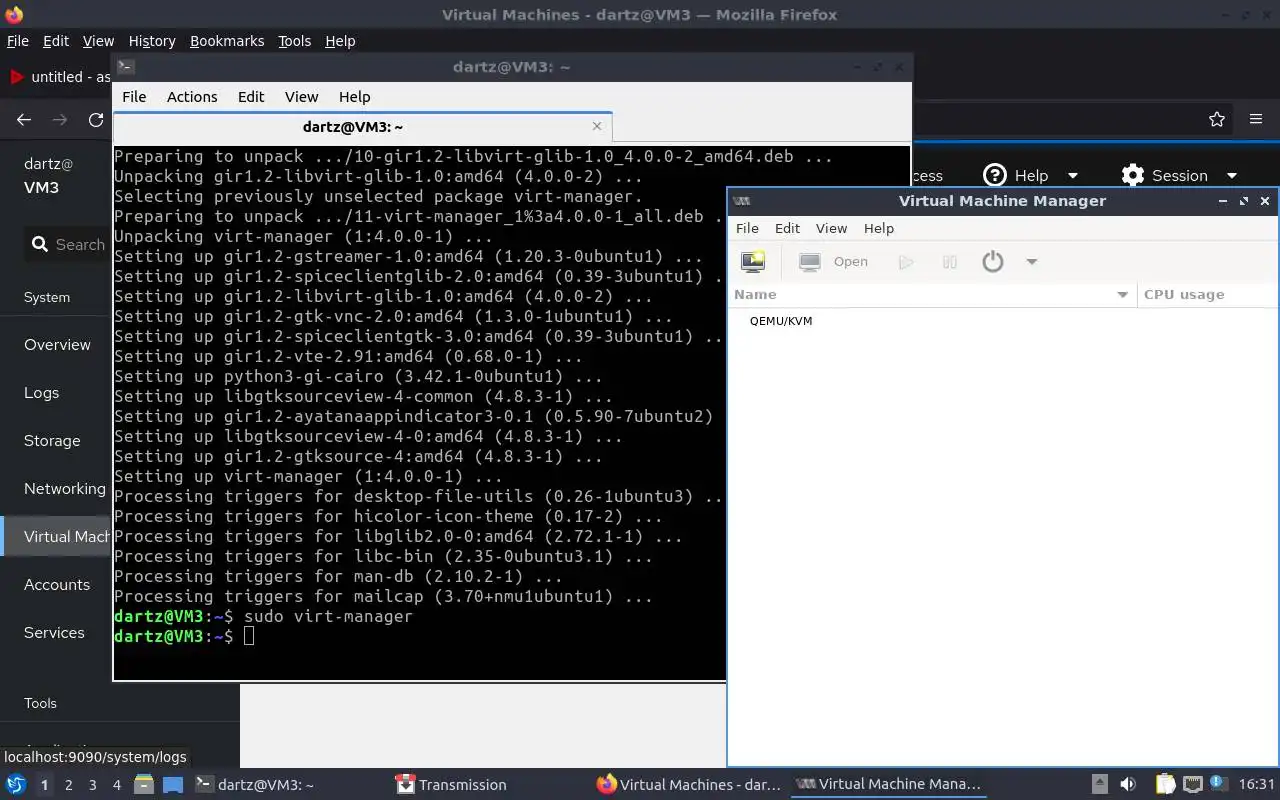Focus Firefox Virtual Machines taskbar entry
1280x800 pixels.
pyautogui.click(x=690, y=784)
